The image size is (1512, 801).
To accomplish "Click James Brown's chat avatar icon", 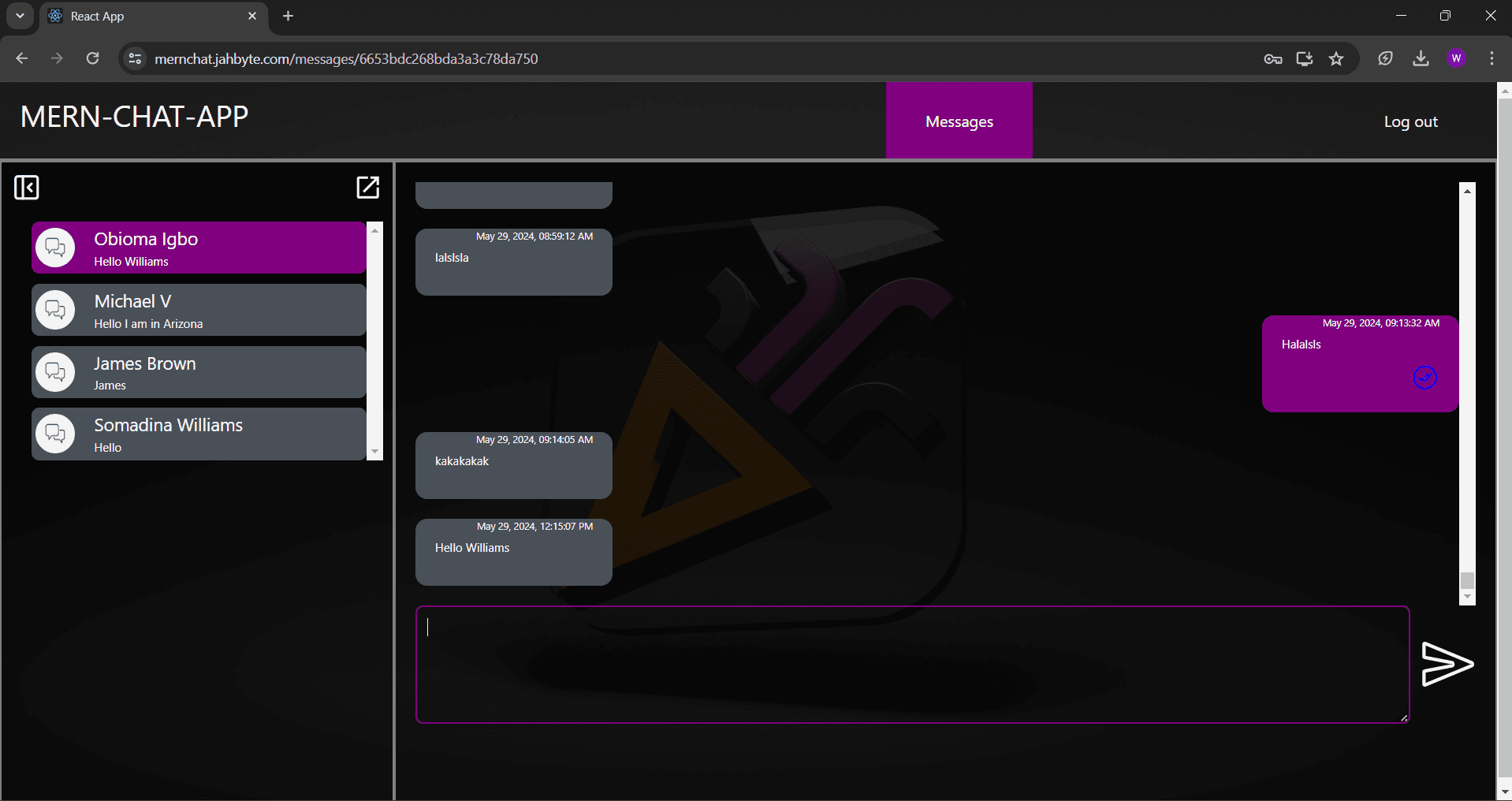I will (x=55, y=371).
